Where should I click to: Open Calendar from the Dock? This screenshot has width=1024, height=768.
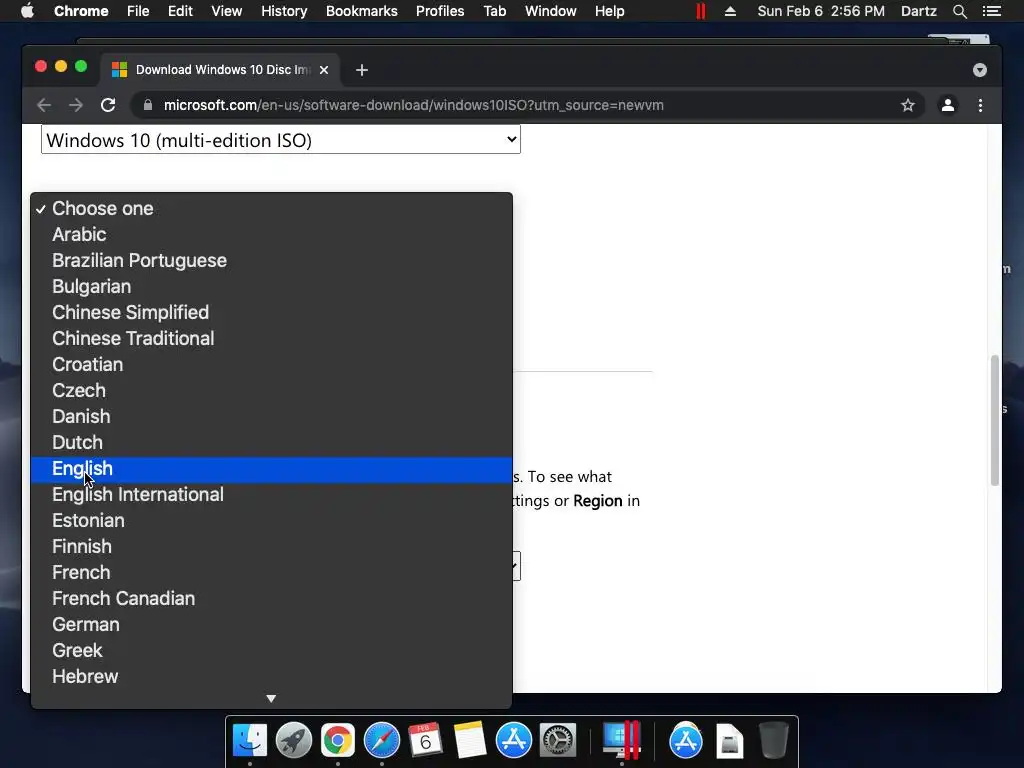[x=425, y=740]
